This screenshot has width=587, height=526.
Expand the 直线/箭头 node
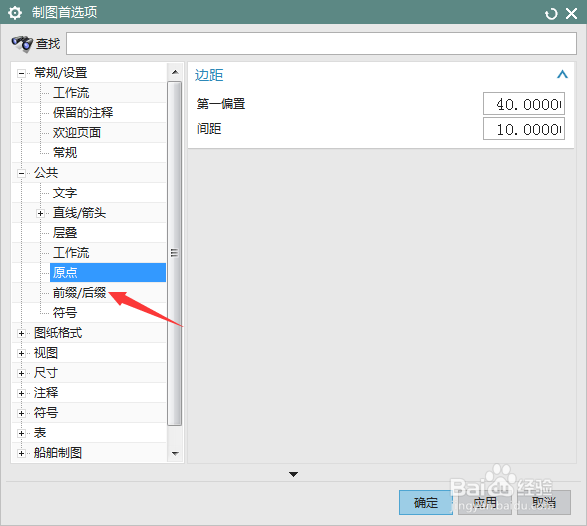coord(40,213)
